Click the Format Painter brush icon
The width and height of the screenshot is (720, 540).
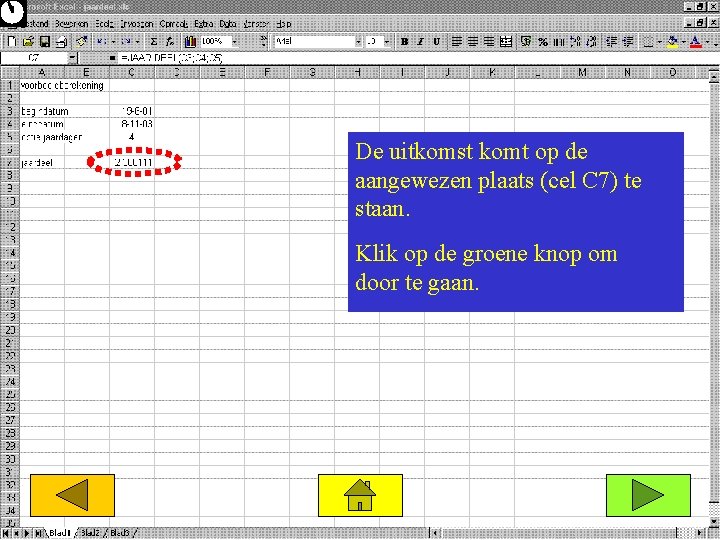pos(82,42)
